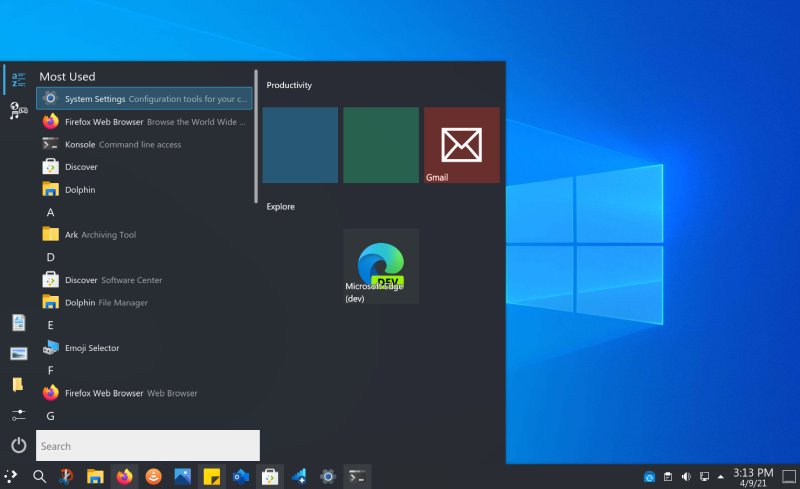This screenshot has height=489, width=800.
Task: Open the Gmail tile
Action: (461, 145)
